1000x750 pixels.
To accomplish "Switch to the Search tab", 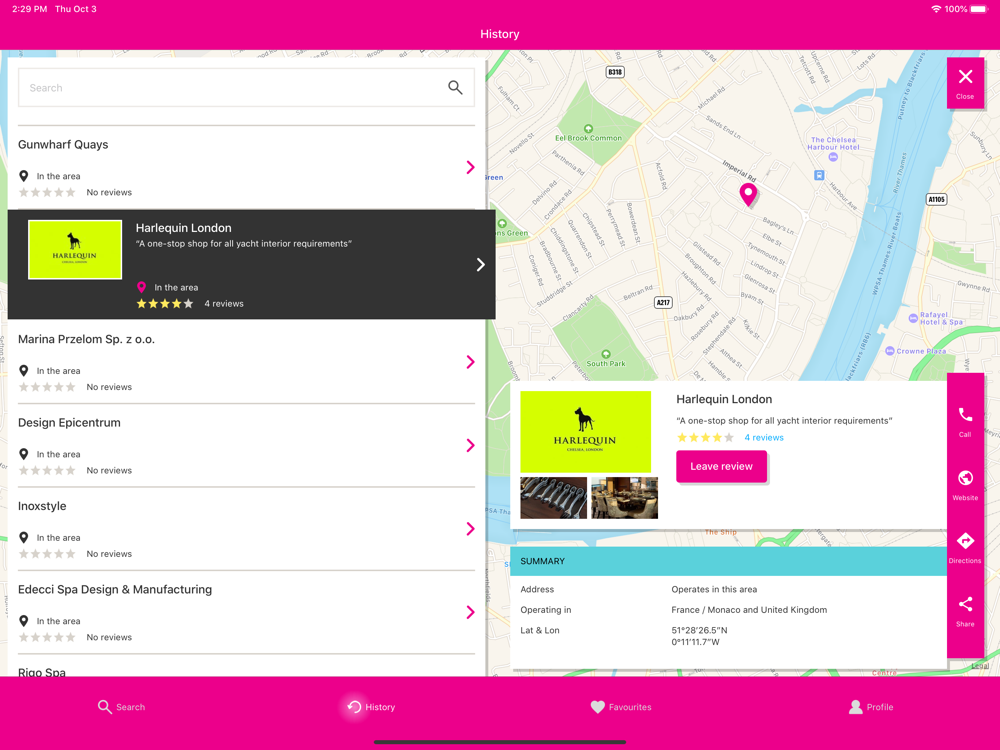I will [x=121, y=707].
